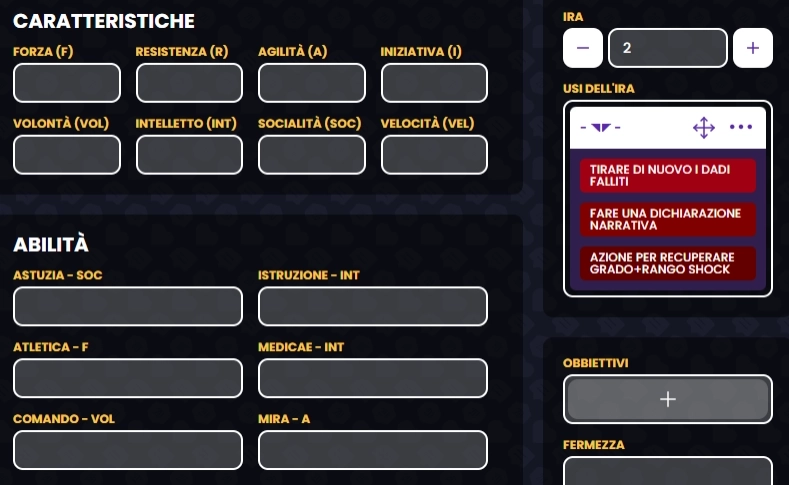Collapse the Usi dell'Ira card
The width and height of the screenshot is (789, 485).
(x=600, y=128)
